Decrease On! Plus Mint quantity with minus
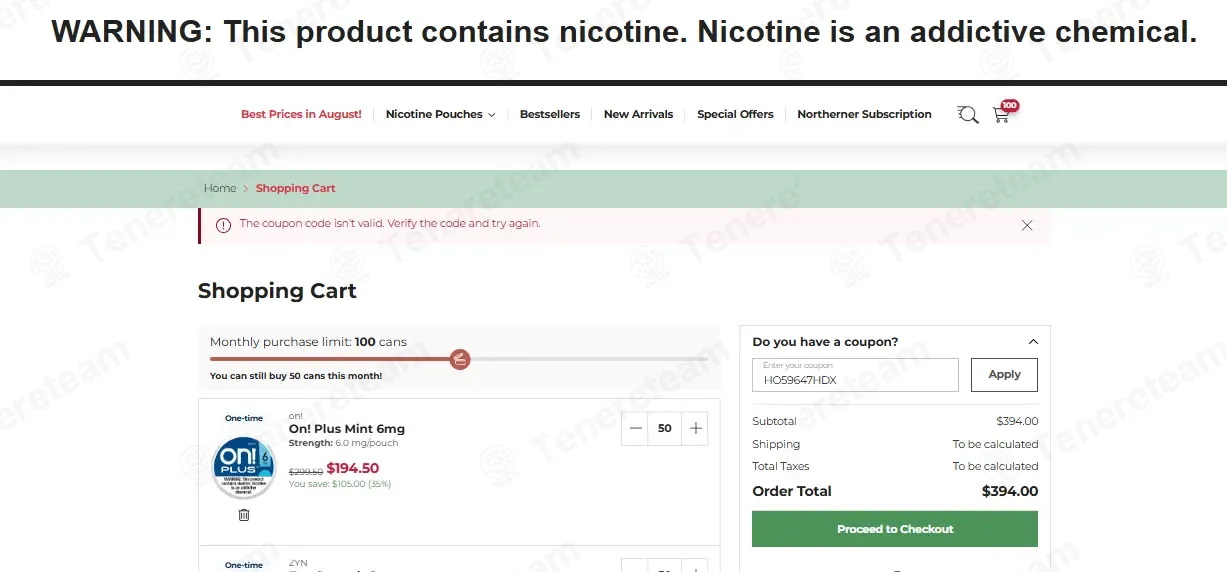The height and width of the screenshot is (572, 1227). point(636,428)
